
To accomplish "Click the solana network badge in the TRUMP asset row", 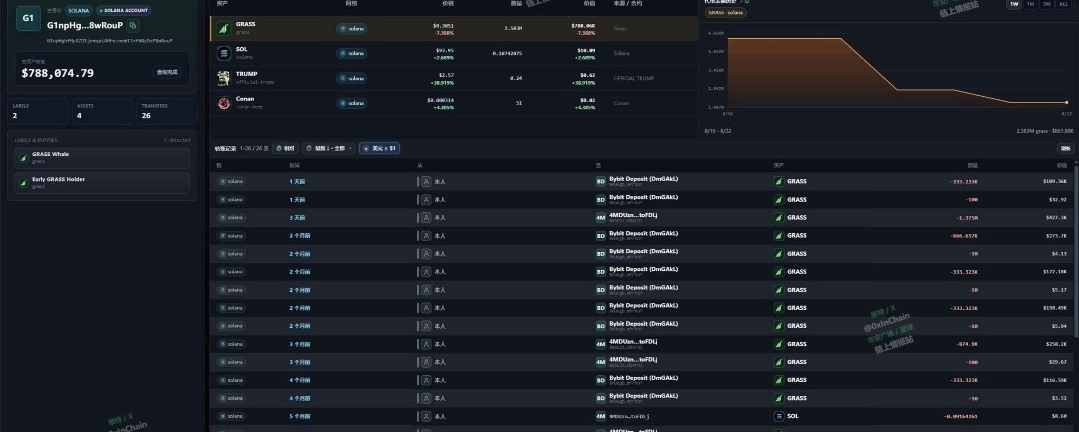I will click(352, 78).
